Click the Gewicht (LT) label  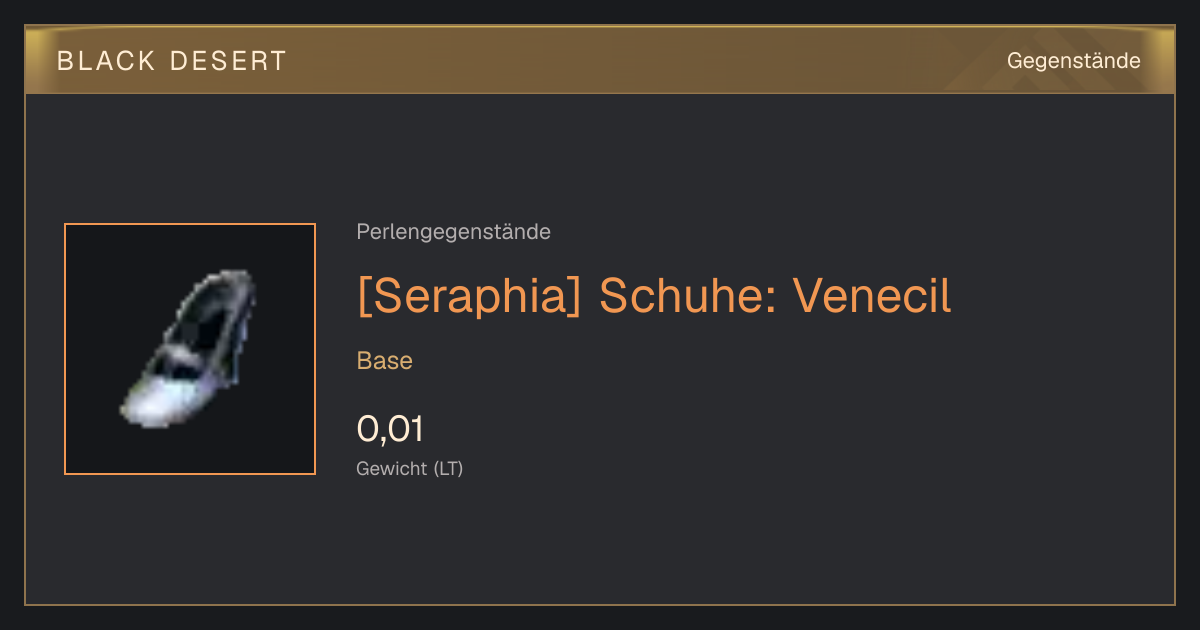coord(410,468)
